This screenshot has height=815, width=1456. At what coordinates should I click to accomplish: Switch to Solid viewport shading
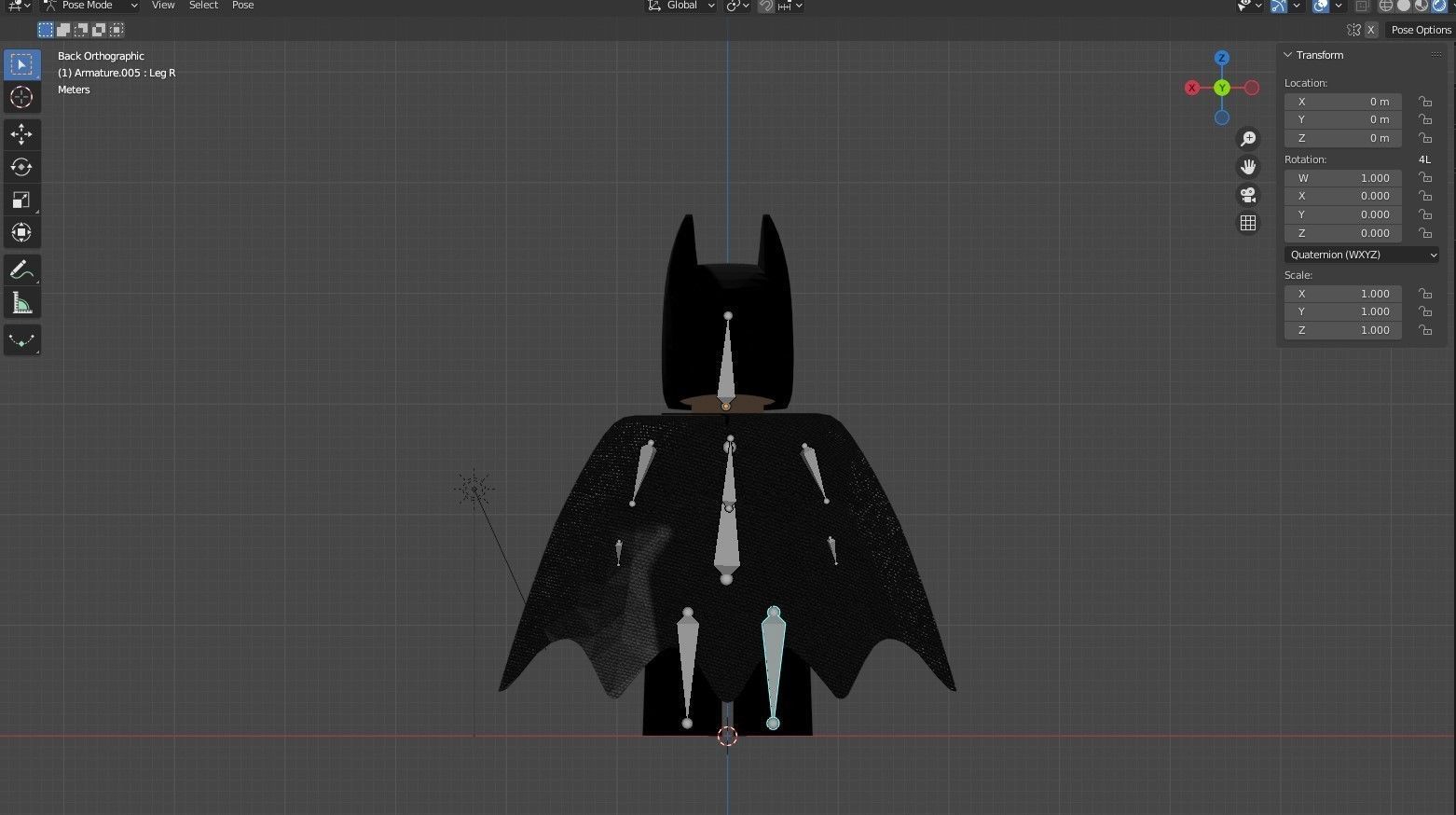[x=1404, y=6]
